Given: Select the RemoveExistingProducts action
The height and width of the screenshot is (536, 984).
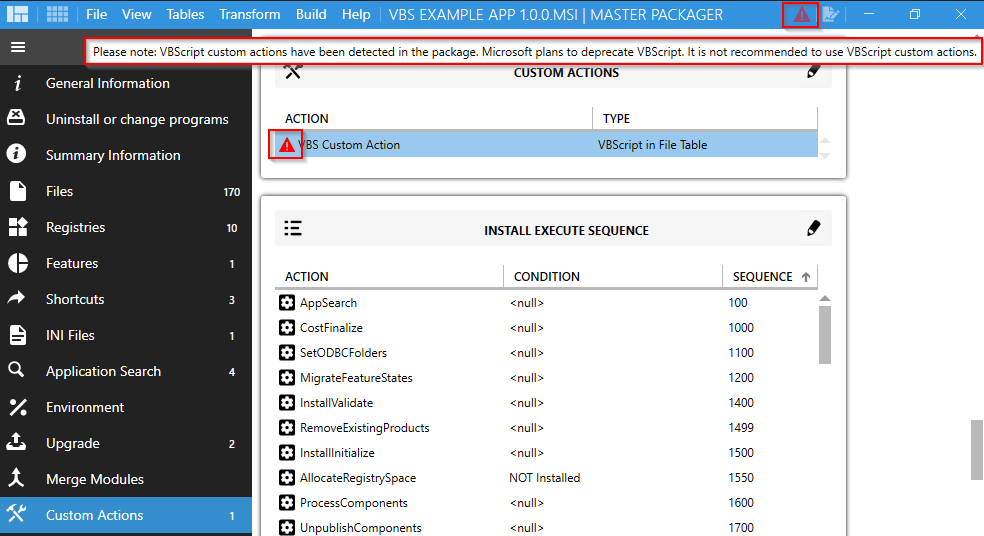Looking at the screenshot, I should 365,427.
